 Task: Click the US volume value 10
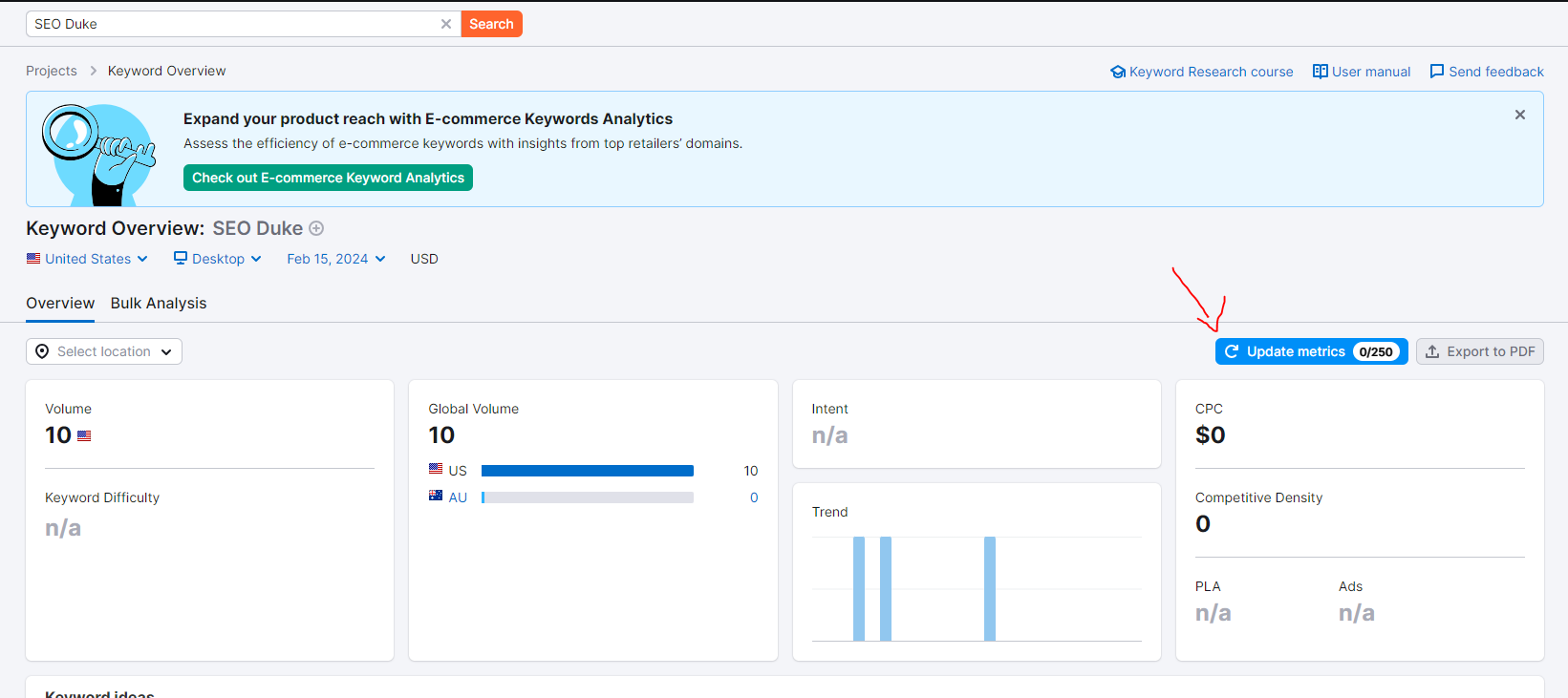pyautogui.click(x=751, y=471)
